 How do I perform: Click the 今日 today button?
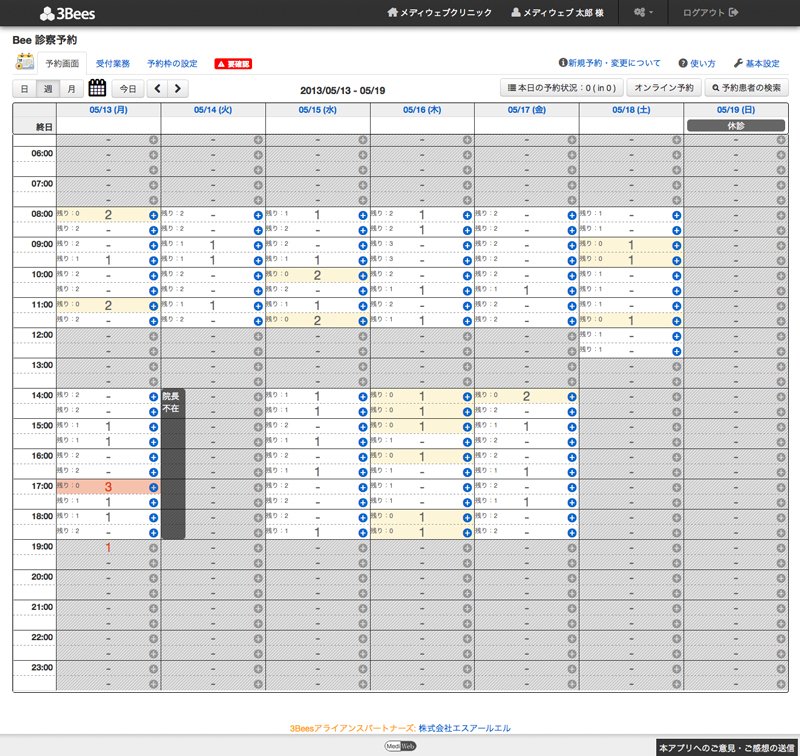128,89
